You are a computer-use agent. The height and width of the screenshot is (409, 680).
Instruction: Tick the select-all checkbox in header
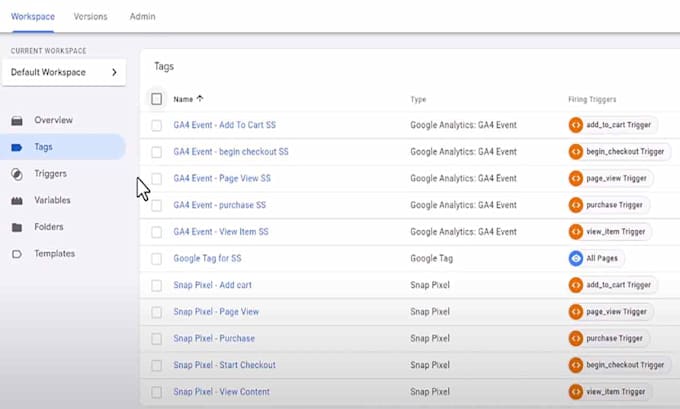click(157, 99)
